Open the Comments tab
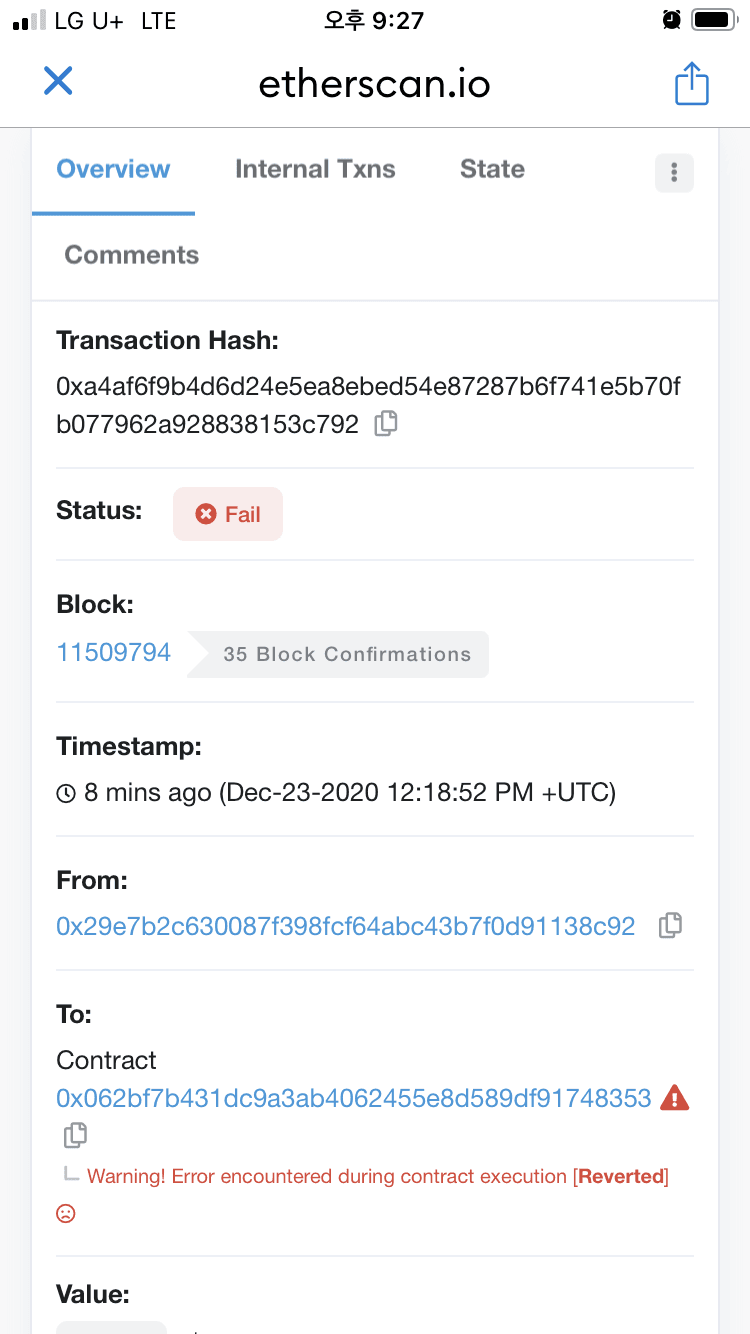 [132, 255]
